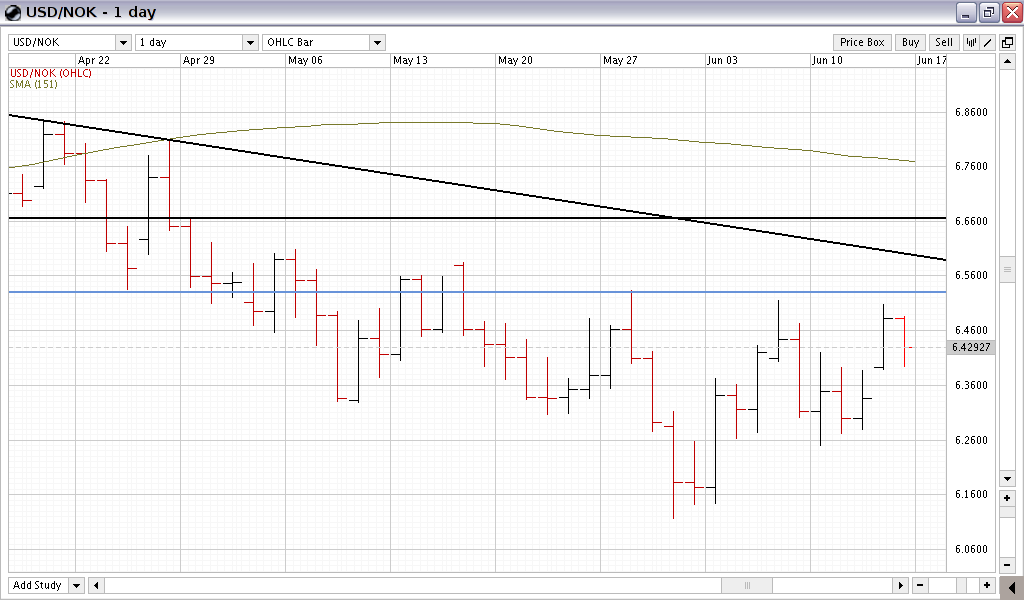Image resolution: width=1024 pixels, height=600 pixels.
Task: Click the vertical scale scroll-down arrow
Action: [1007, 479]
